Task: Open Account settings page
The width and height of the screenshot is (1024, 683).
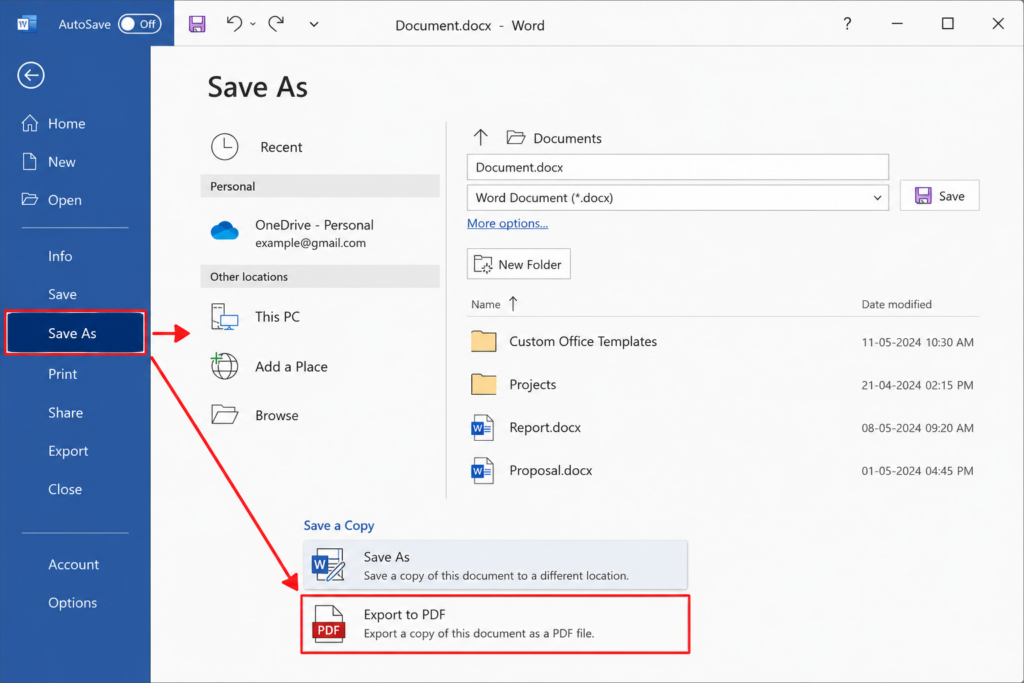Action: click(75, 564)
